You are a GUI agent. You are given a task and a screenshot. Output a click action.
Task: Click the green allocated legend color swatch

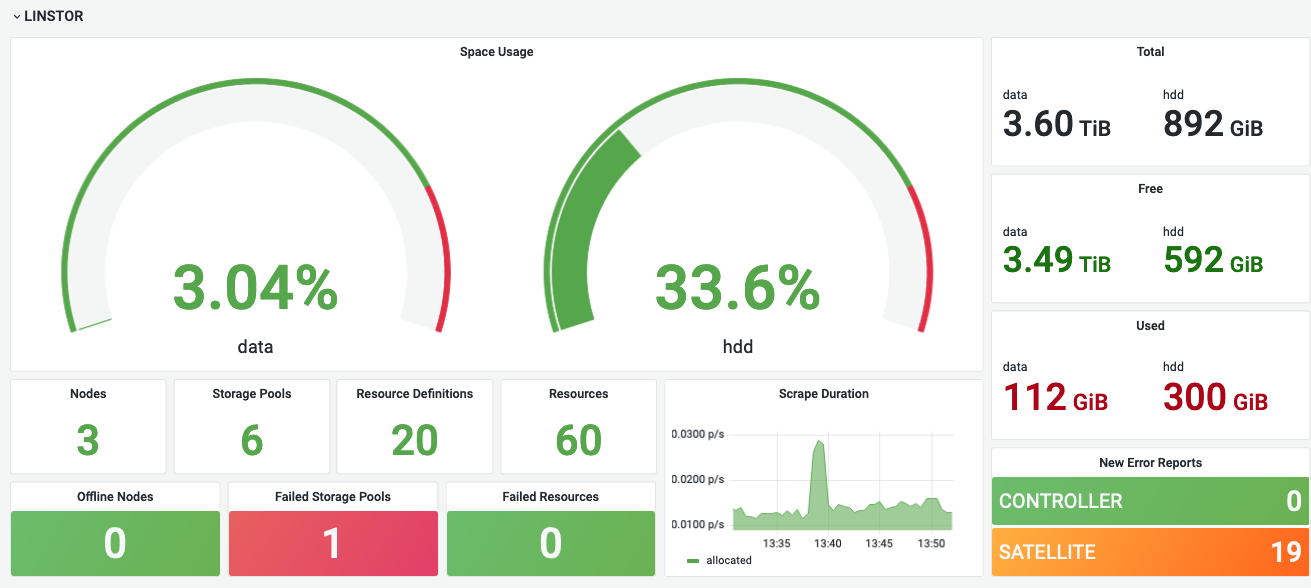click(x=693, y=561)
